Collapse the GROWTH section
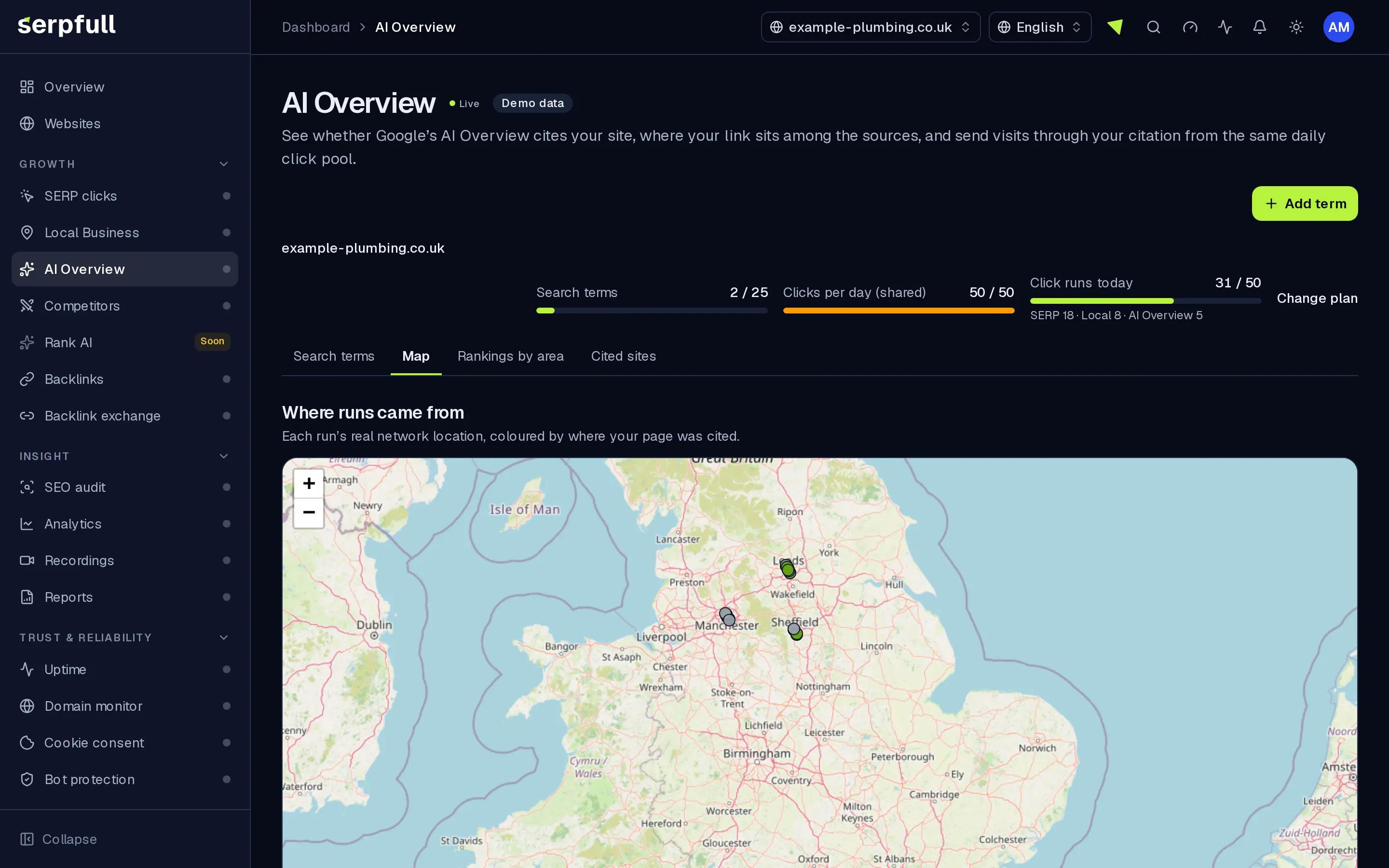 tap(224, 164)
